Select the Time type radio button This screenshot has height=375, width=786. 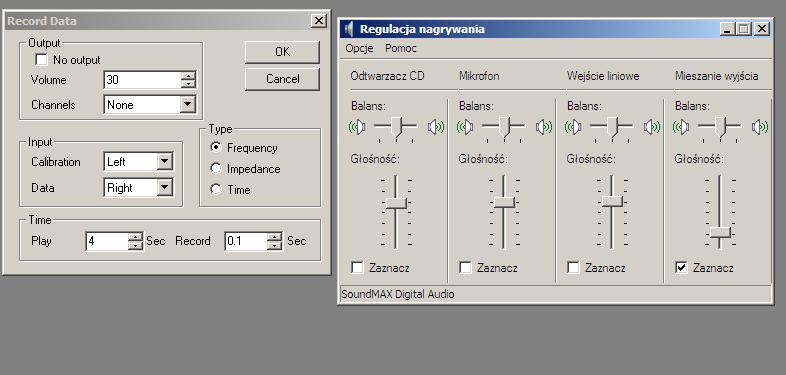click(216, 190)
